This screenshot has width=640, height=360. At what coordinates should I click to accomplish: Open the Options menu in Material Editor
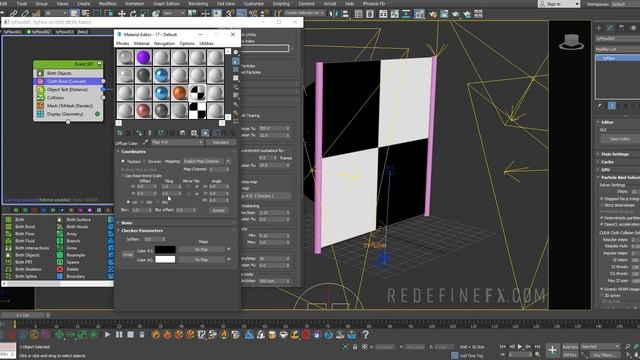pos(187,43)
